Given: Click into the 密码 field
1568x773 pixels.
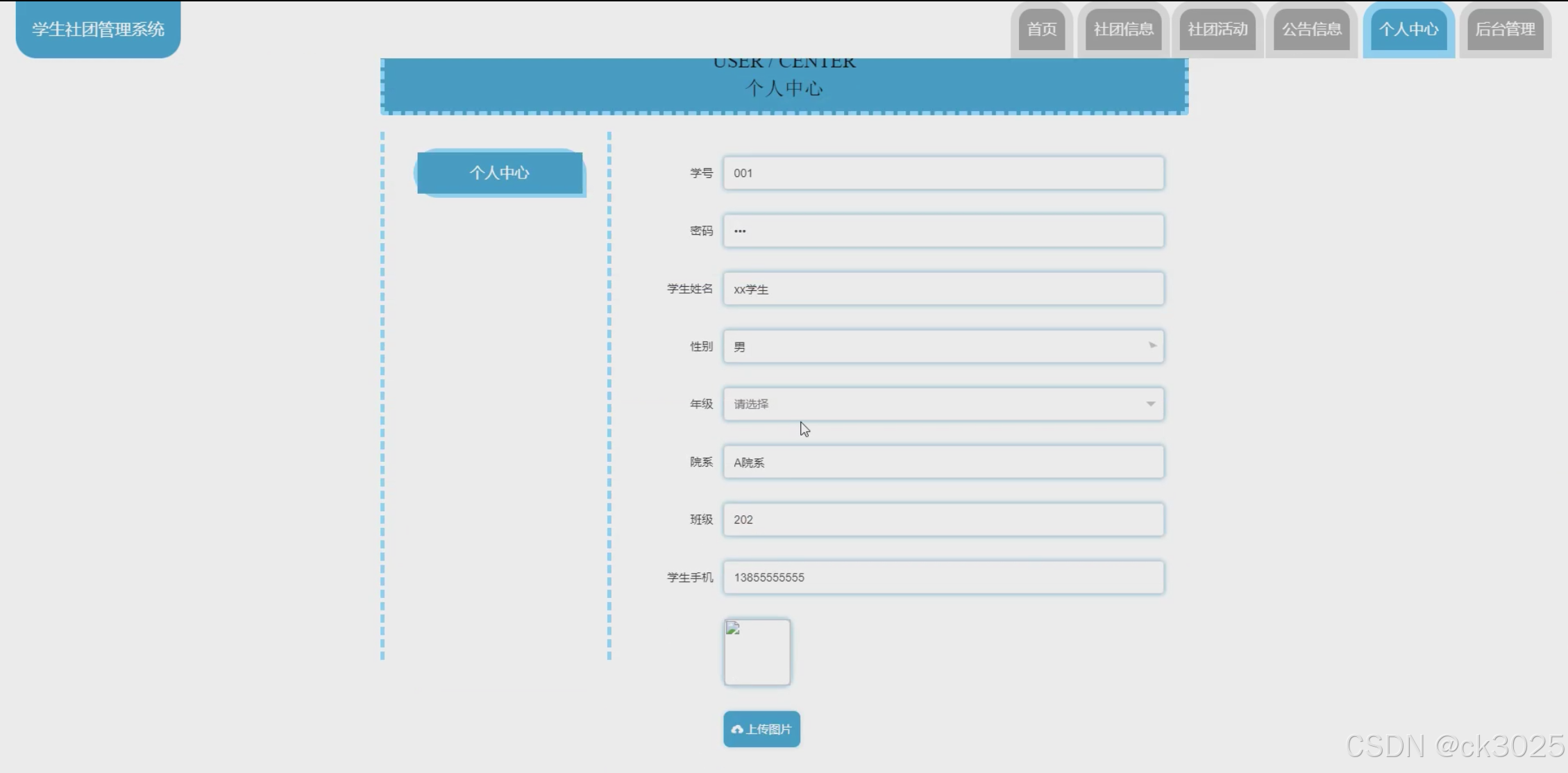Looking at the screenshot, I should (943, 231).
